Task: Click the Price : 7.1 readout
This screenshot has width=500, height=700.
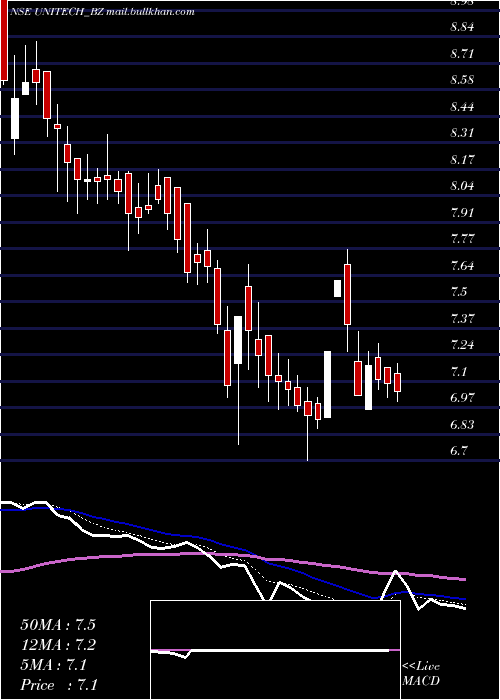Action: coord(59,685)
